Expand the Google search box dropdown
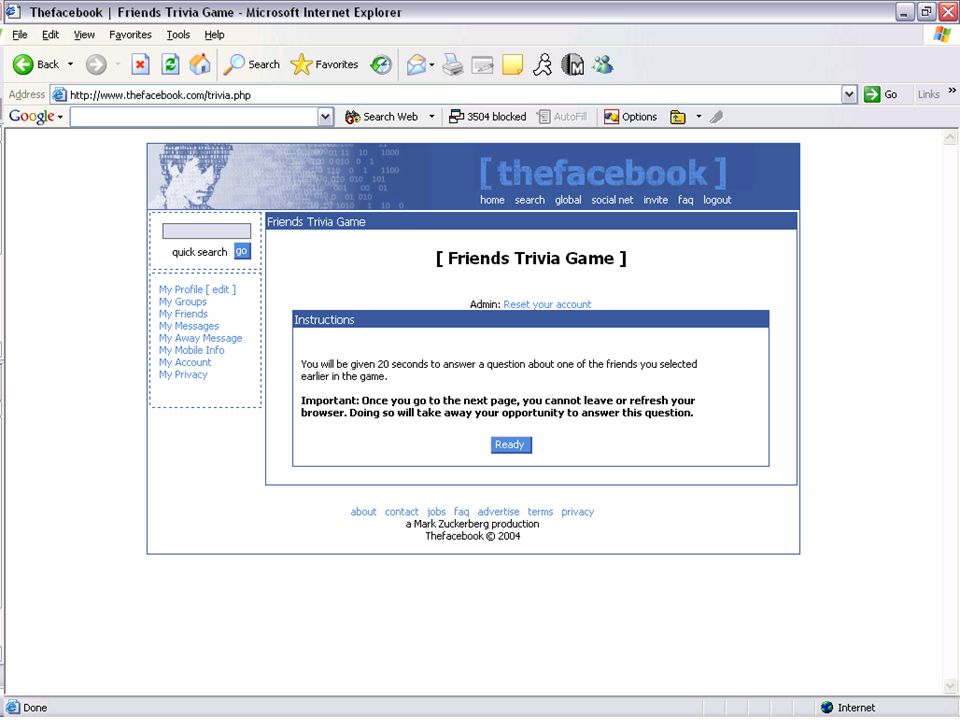This screenshot has height=720, width=960. tap(326, 116)
